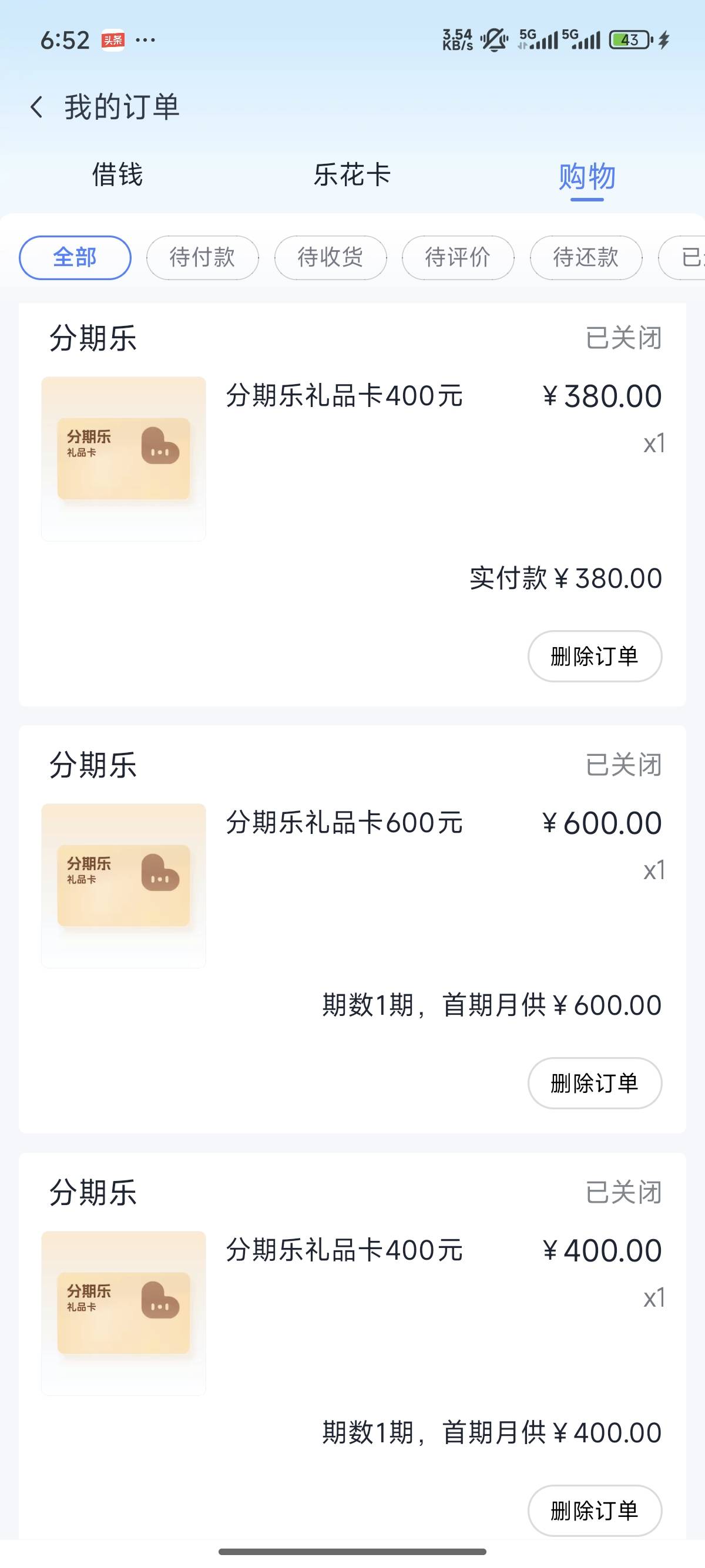
Task: Show 待评价 orders
Action: point(458,257)
